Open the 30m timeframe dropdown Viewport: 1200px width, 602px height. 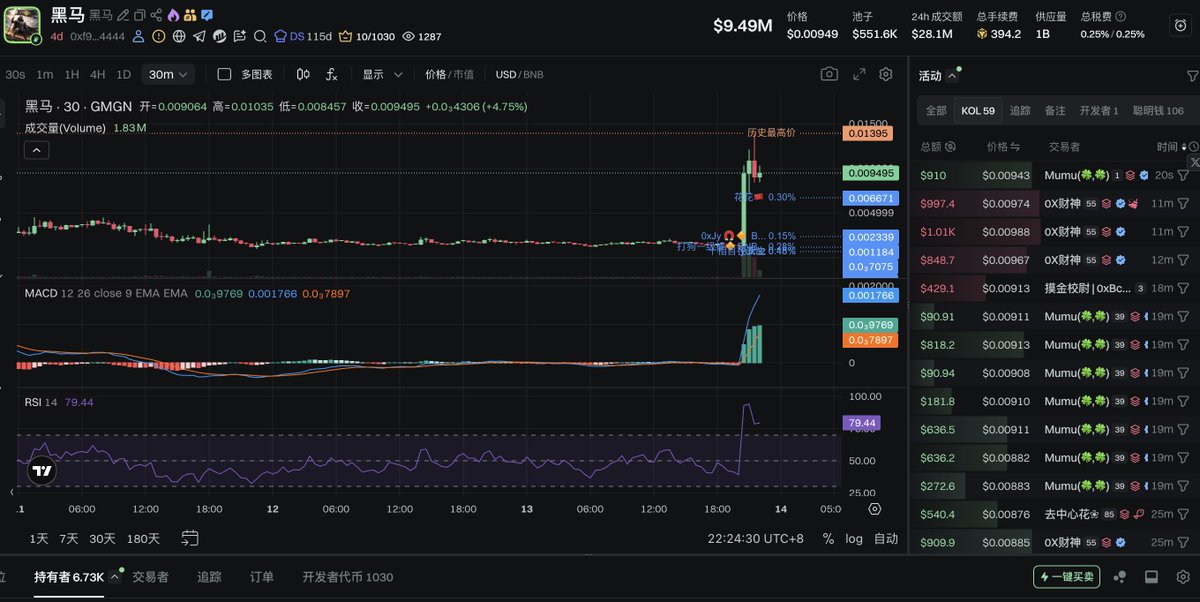coord(167,74)
